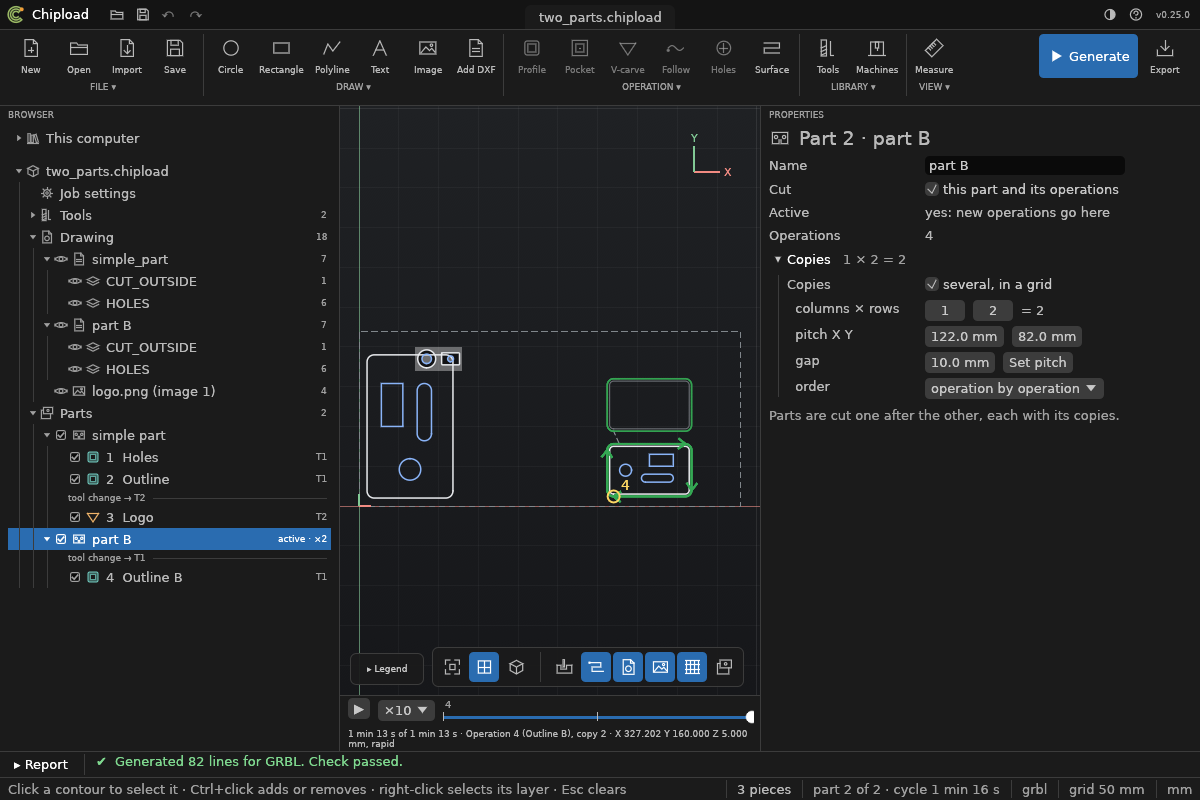Open the FILE group menu
This screenshot has width=1200, height=800.
click(x=103, y=87)
